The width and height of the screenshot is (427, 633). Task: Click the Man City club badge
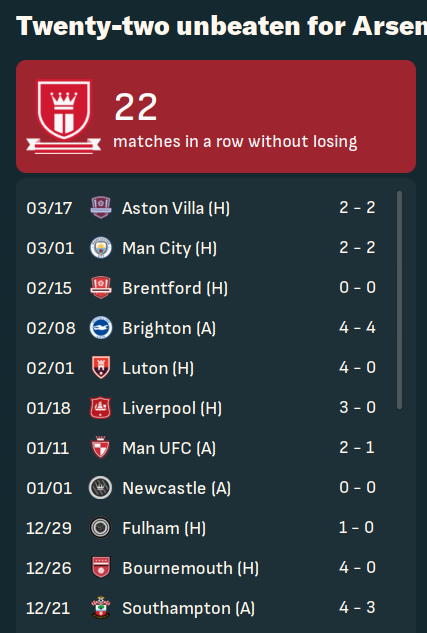tap(100, 247)
